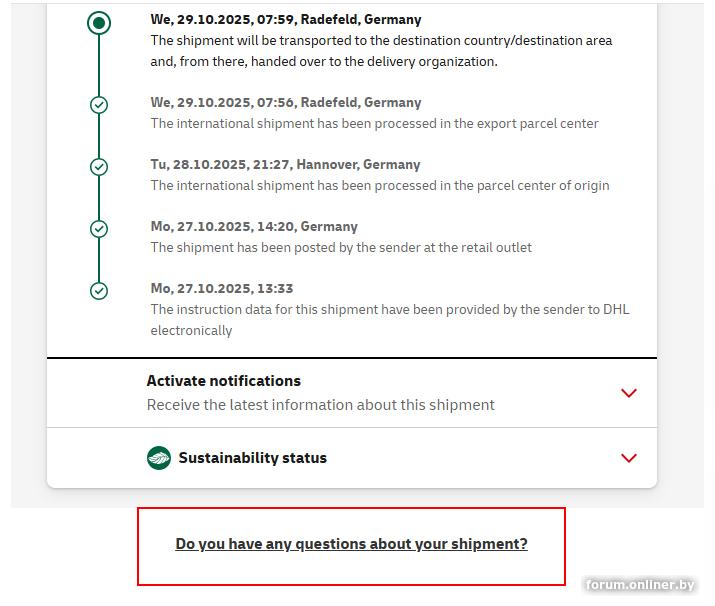Click the Sustainability status label
The image size is (715, 606).
coord(253,458)
